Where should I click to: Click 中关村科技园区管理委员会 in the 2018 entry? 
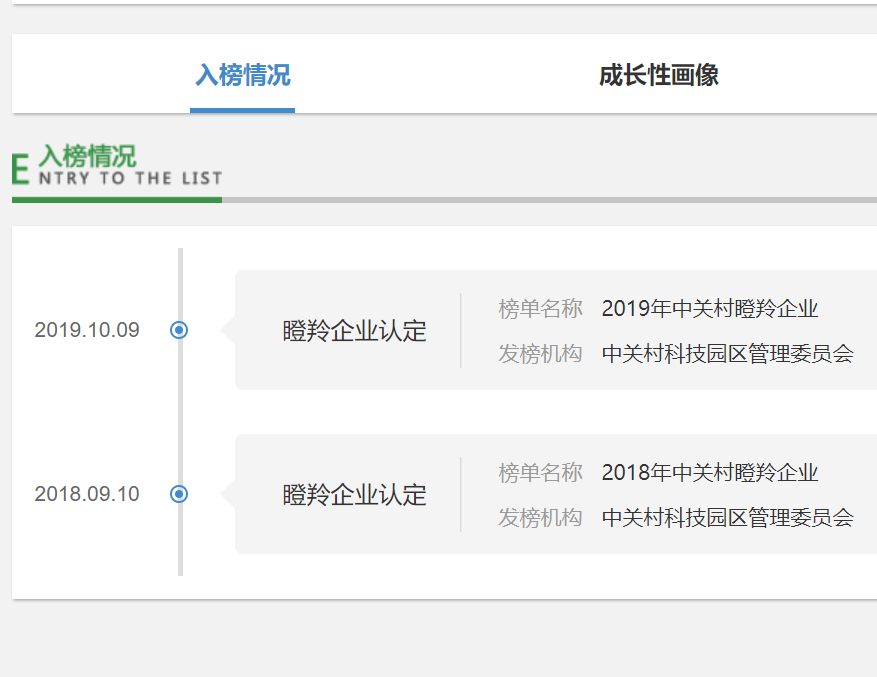pos(729,518)
